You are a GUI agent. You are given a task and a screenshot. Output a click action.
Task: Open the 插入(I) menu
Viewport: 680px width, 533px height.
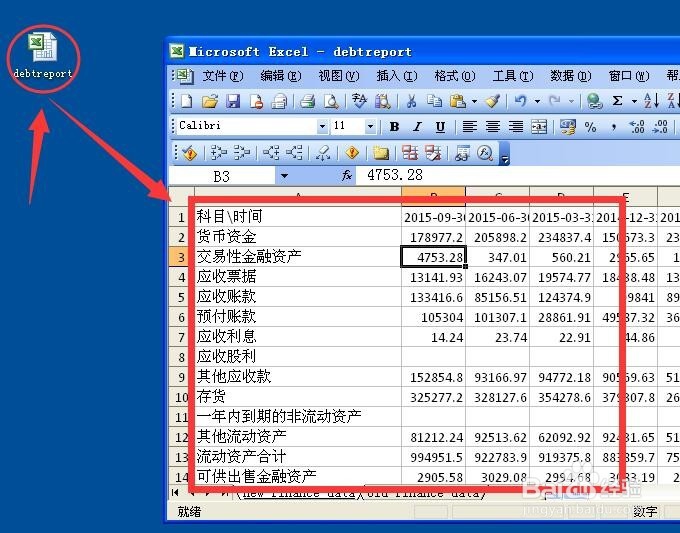pos(397,76)
